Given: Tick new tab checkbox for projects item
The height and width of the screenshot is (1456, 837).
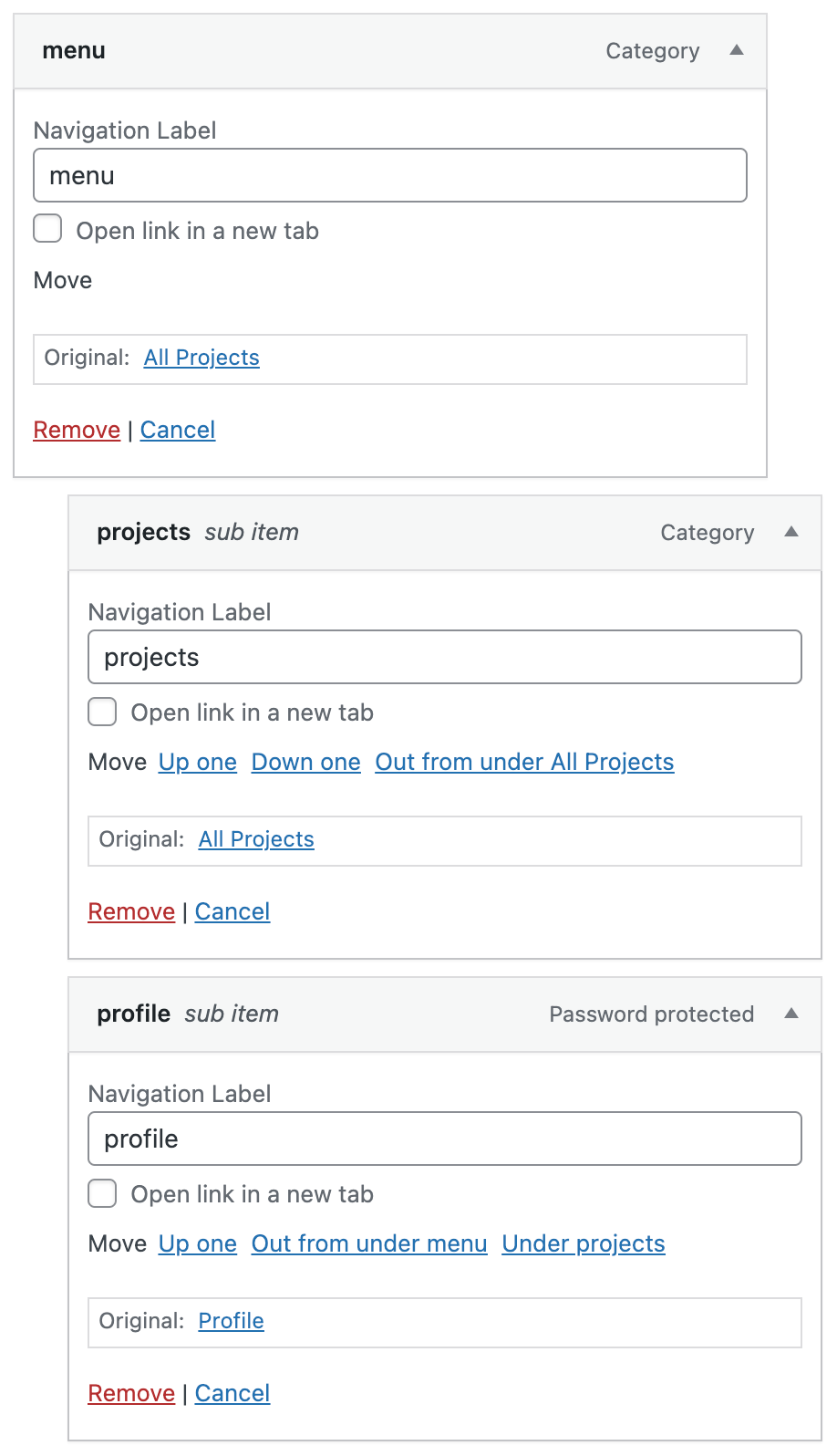Looking at the screenshot, I should [x=103, y=712].
